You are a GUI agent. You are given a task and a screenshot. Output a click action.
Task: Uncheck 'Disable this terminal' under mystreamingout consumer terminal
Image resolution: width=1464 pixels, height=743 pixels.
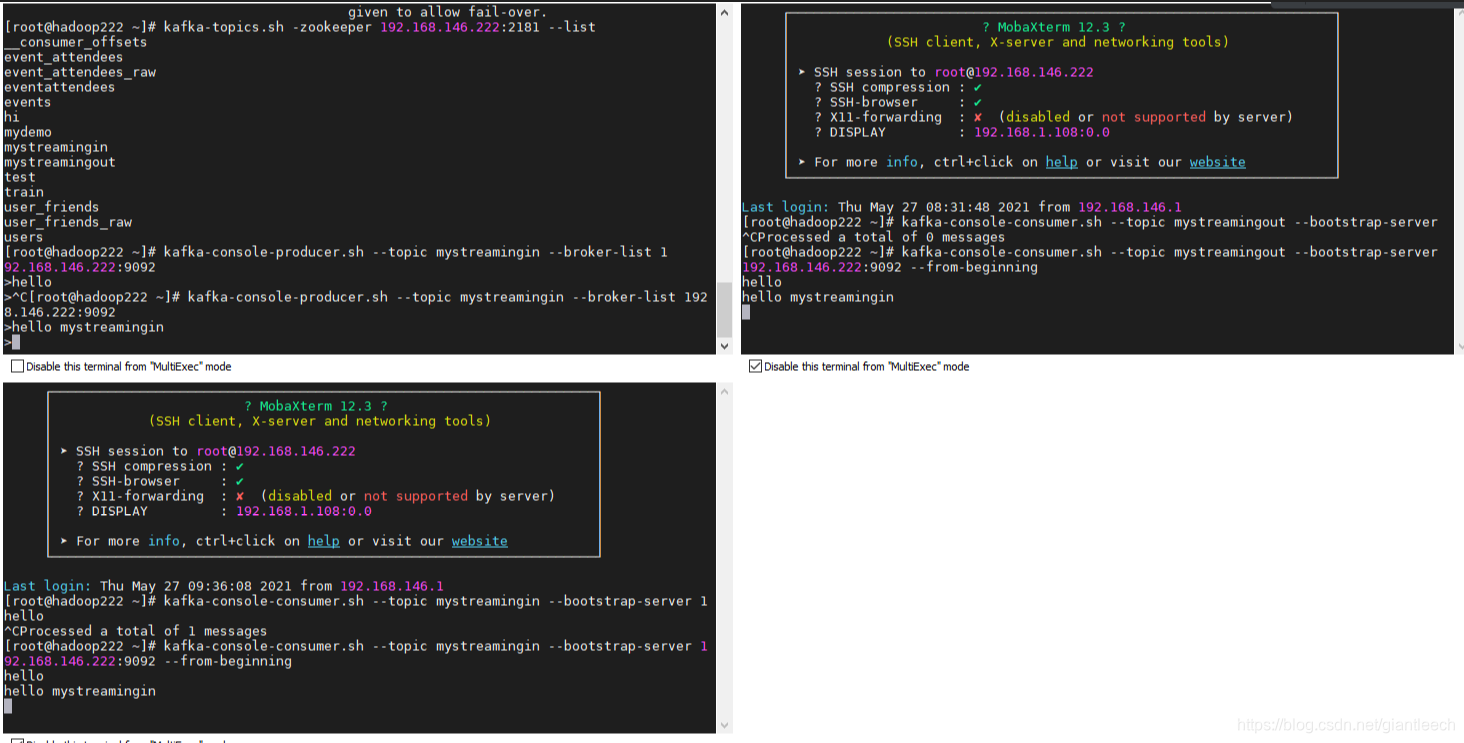pyautogui.click(x=755, y=367)
